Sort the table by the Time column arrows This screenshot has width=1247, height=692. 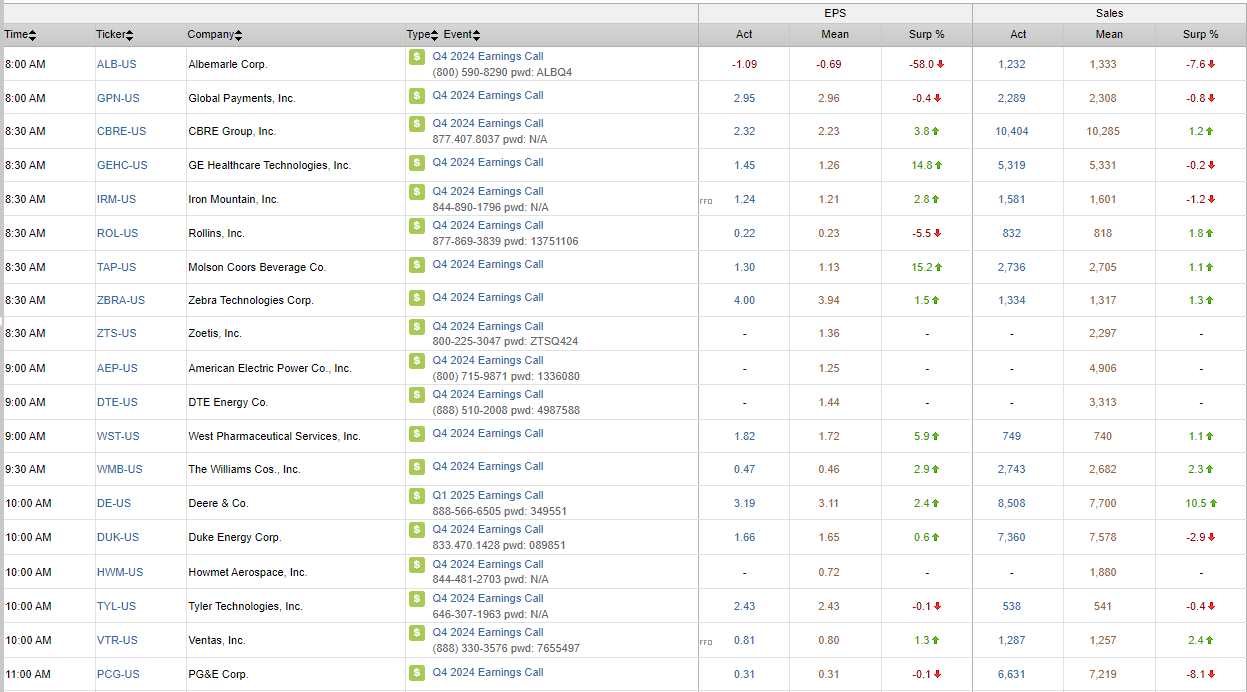point(33,35)
